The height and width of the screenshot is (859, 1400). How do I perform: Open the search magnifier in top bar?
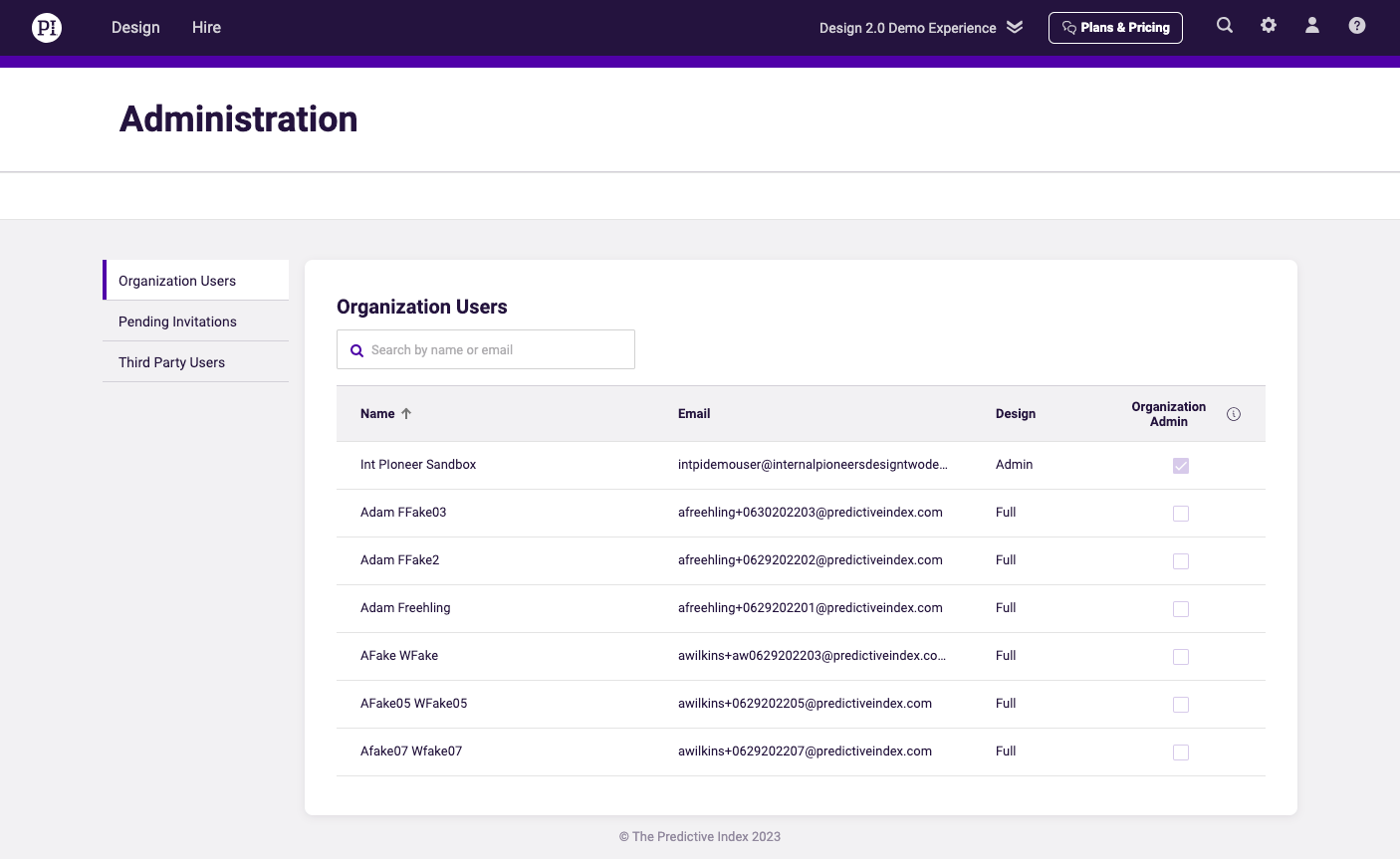click(x=1225, y=26)
